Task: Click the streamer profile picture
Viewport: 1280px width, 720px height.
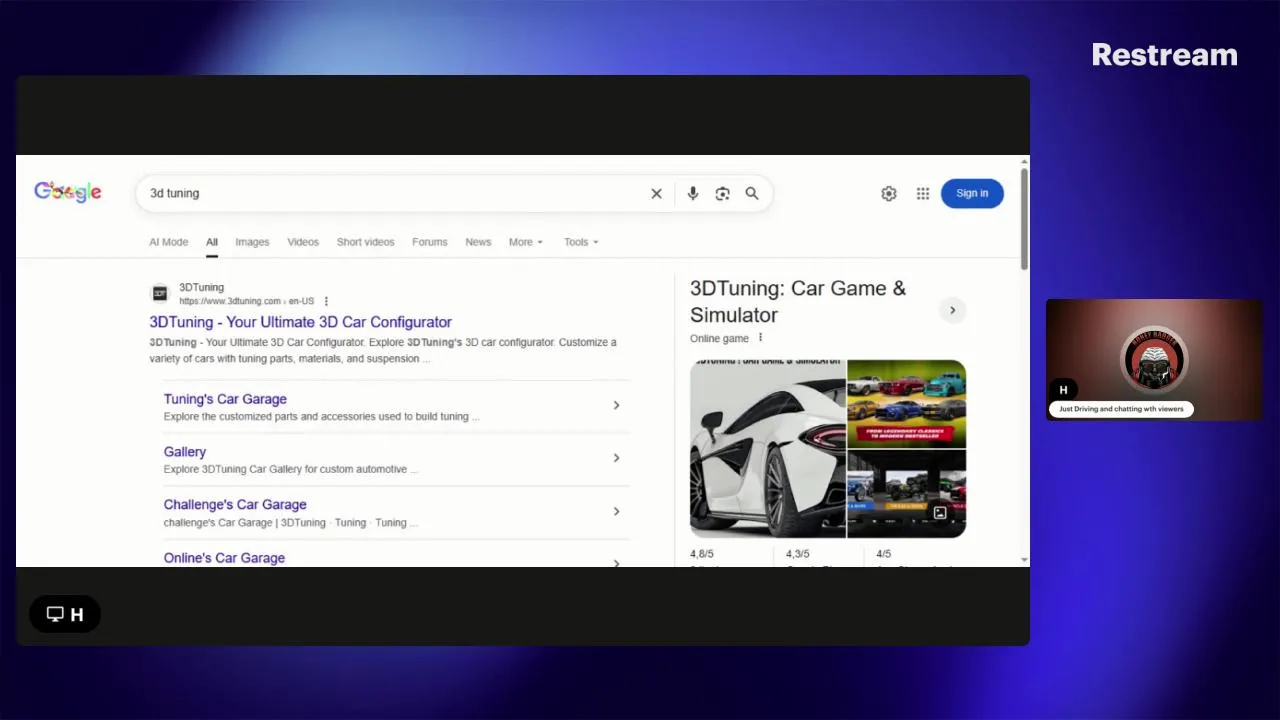Action: 1154,359
